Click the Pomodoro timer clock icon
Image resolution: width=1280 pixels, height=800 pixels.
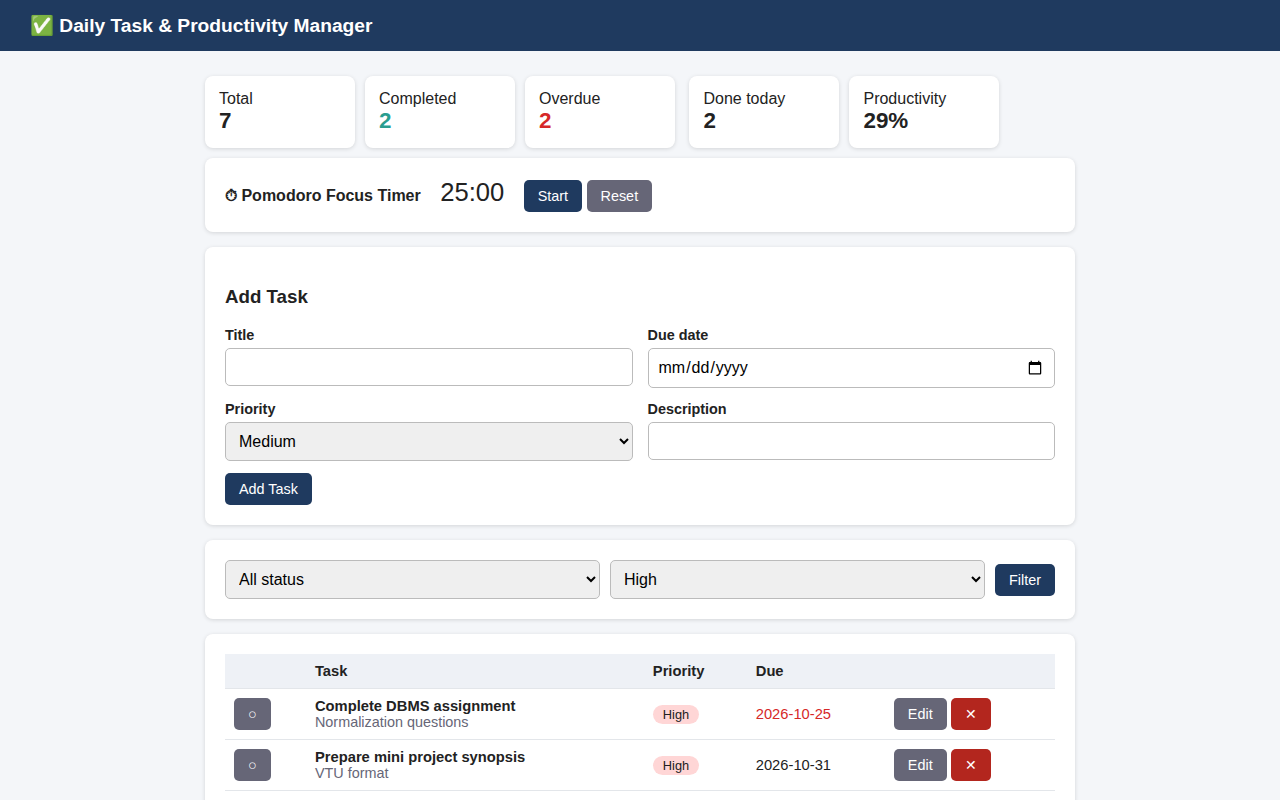pyautogui.click(x=231, y=196)
